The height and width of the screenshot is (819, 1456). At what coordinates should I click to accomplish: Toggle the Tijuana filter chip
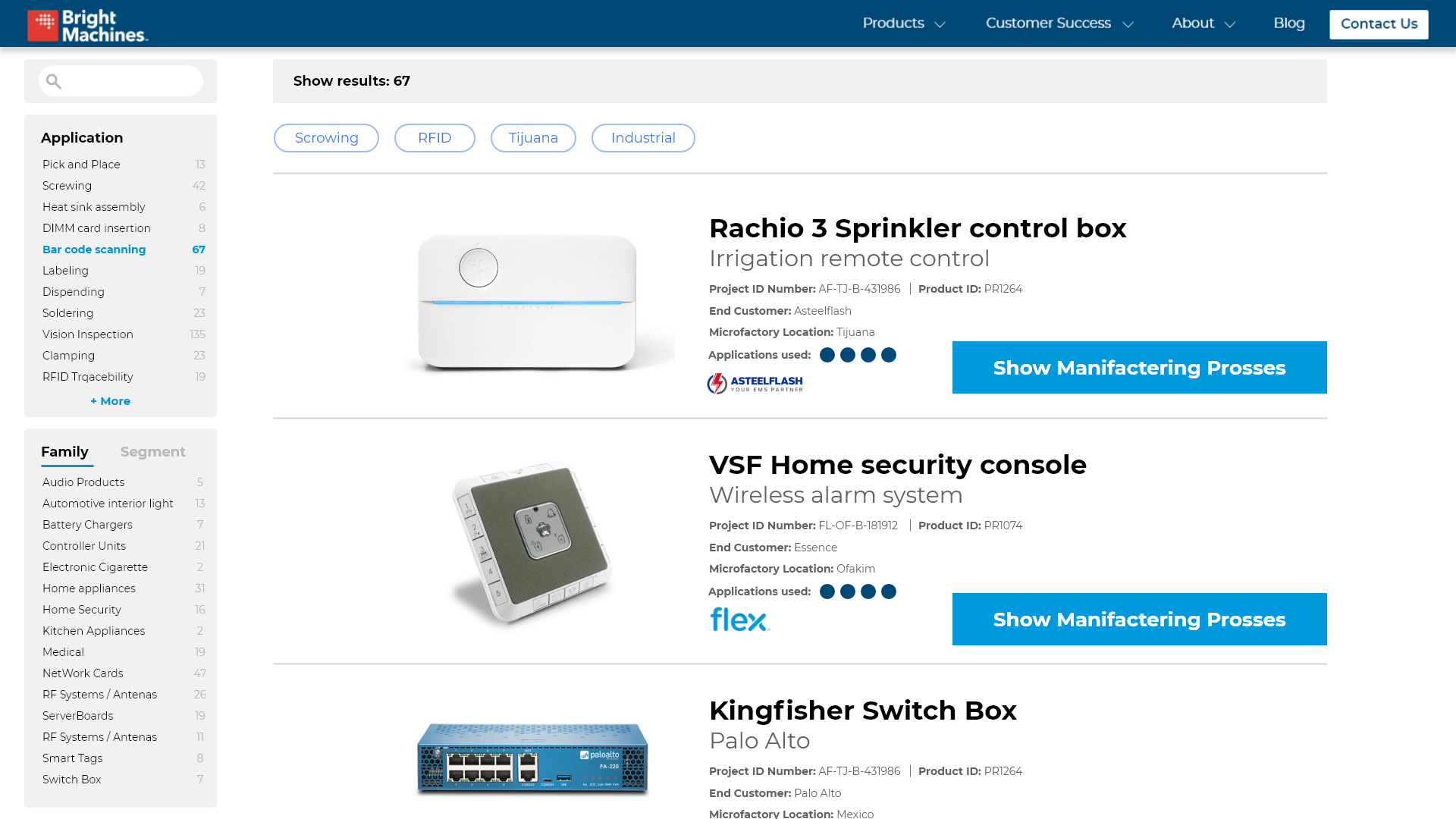point(533,138)
